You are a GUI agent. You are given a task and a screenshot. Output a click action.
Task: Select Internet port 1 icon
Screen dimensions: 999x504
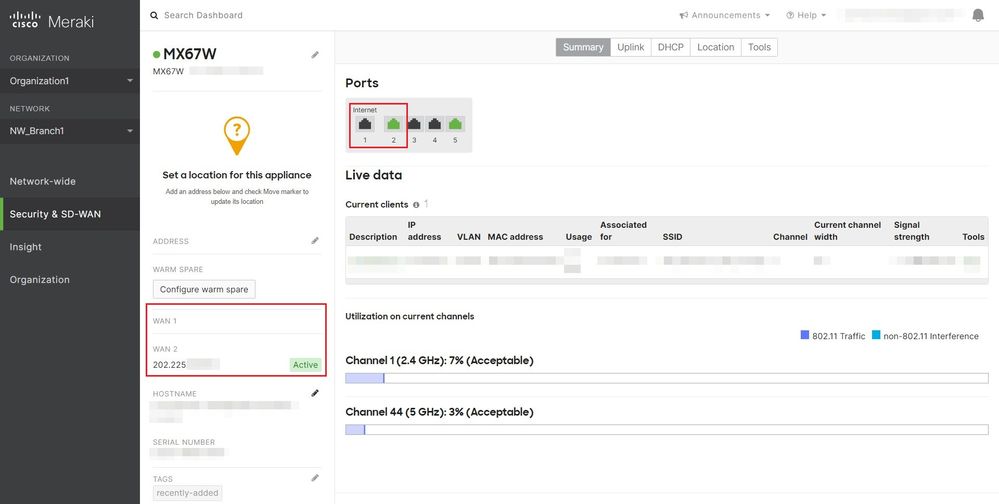coord(366,125)
